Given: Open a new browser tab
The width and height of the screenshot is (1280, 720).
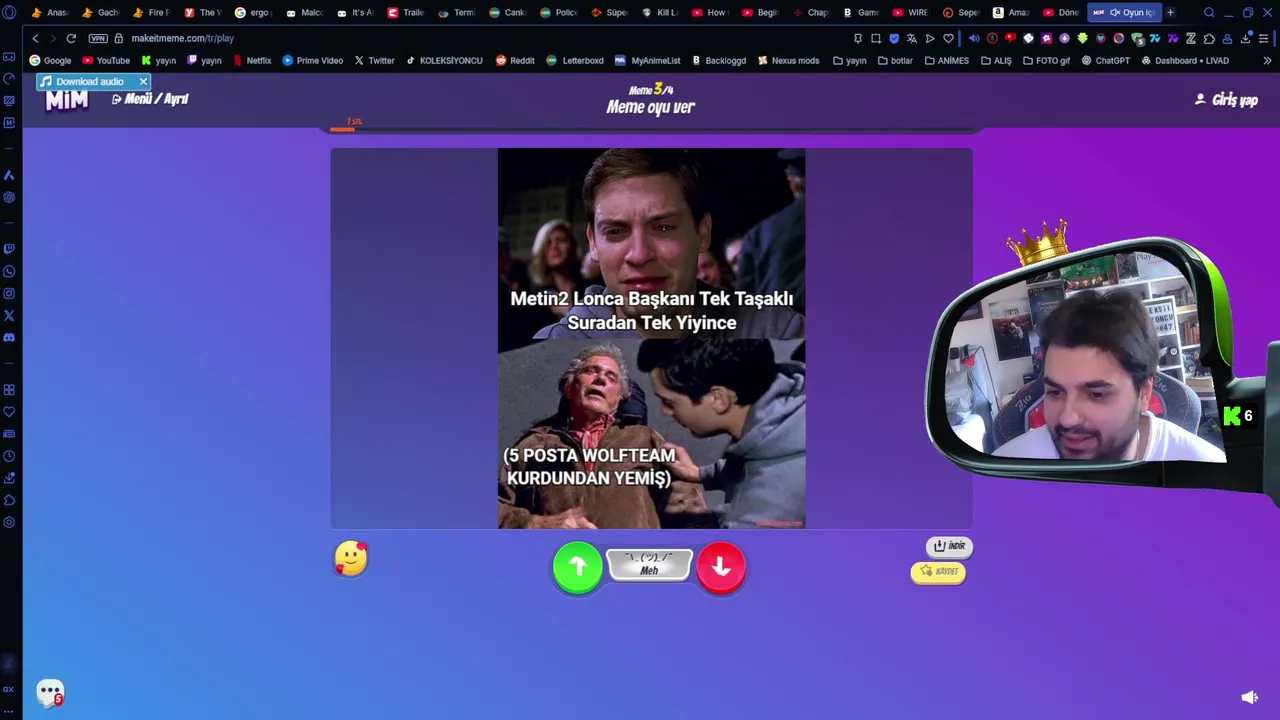Looking at the screenshot, I should [x=1170, y=13].
